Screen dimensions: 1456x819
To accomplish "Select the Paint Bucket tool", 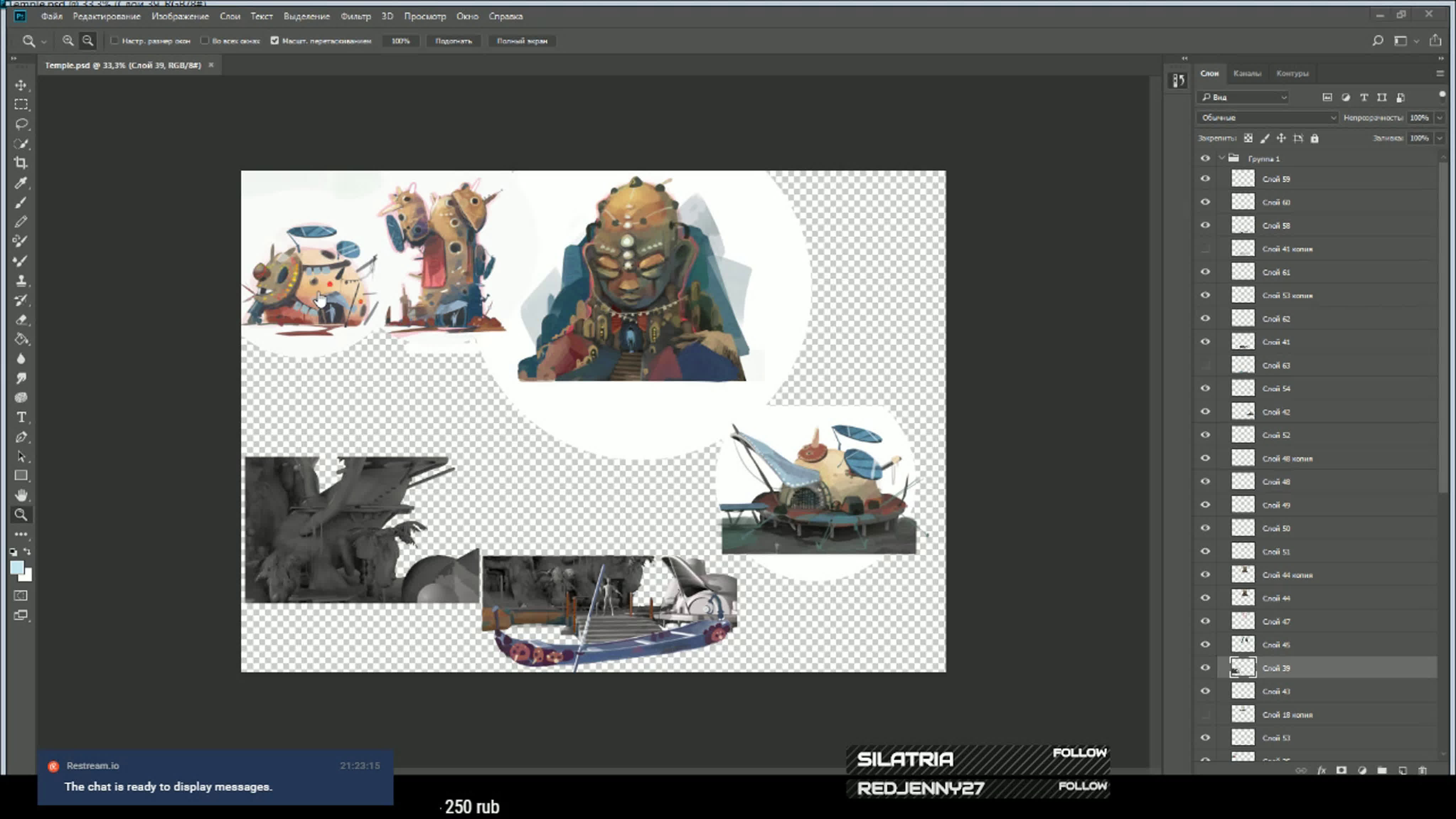I will pos(21,339).
